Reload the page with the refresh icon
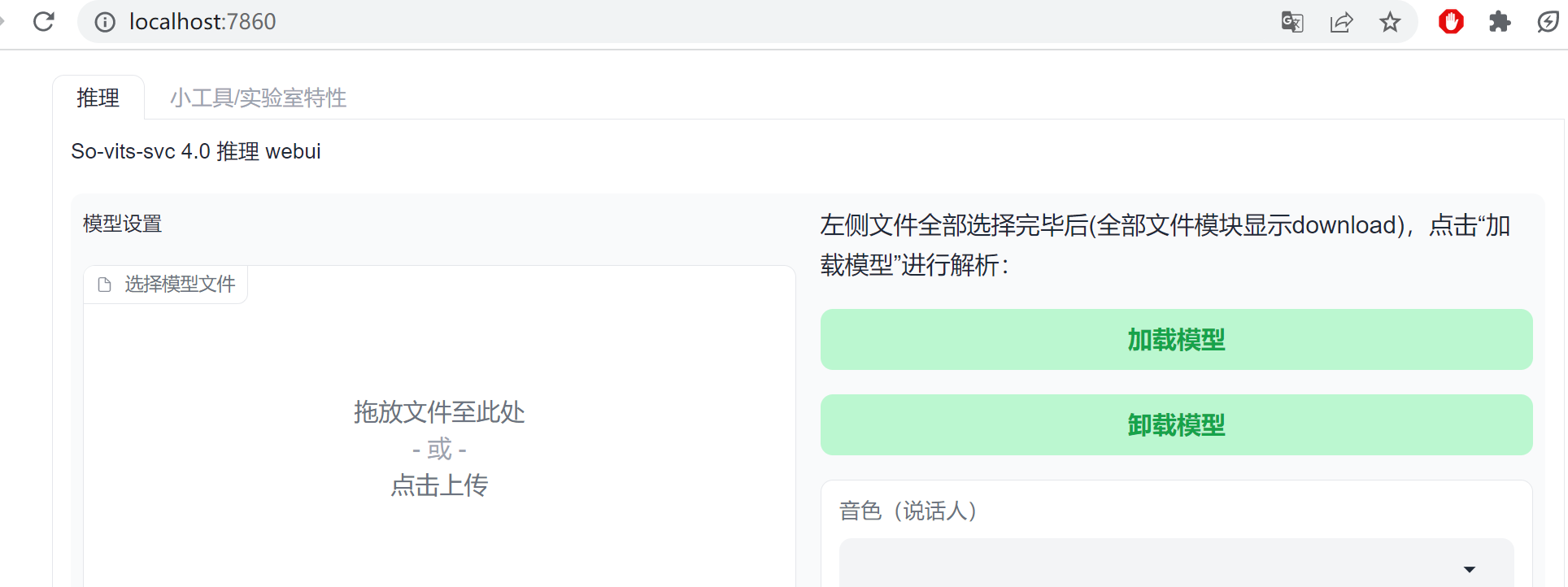The image size is (1568, 587). tap(44, 21)
